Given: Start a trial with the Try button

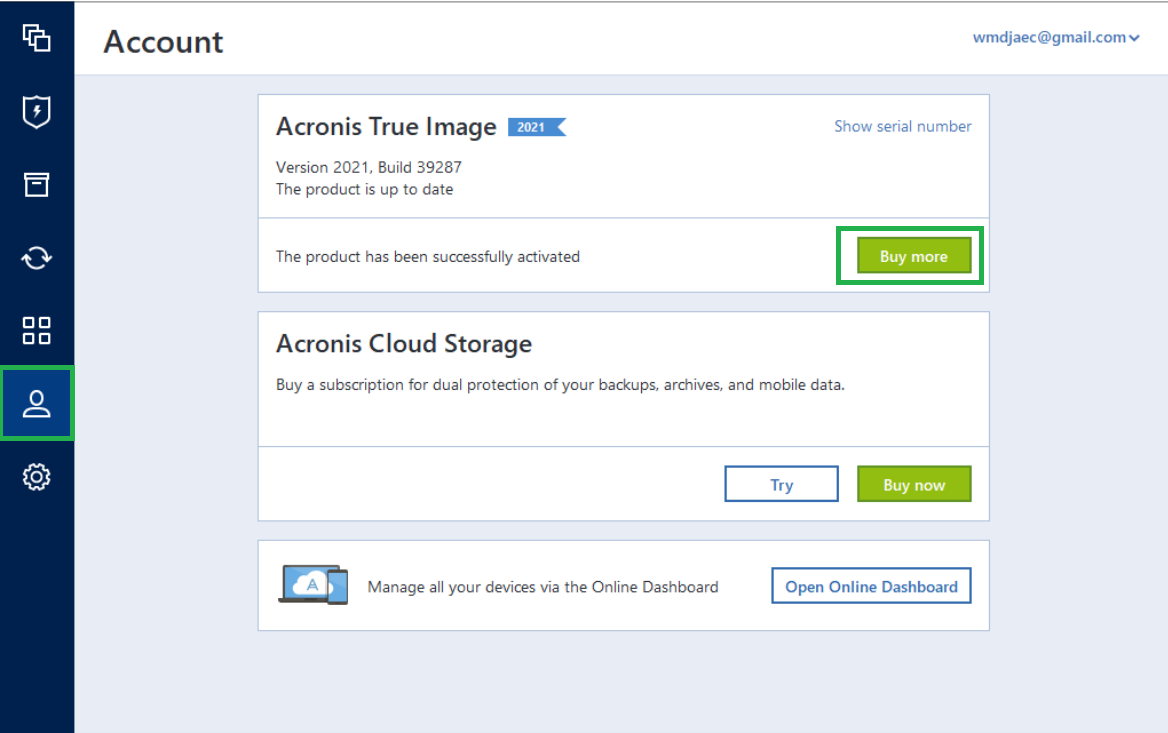Looking at the screenshot, I should pos(781,483).
